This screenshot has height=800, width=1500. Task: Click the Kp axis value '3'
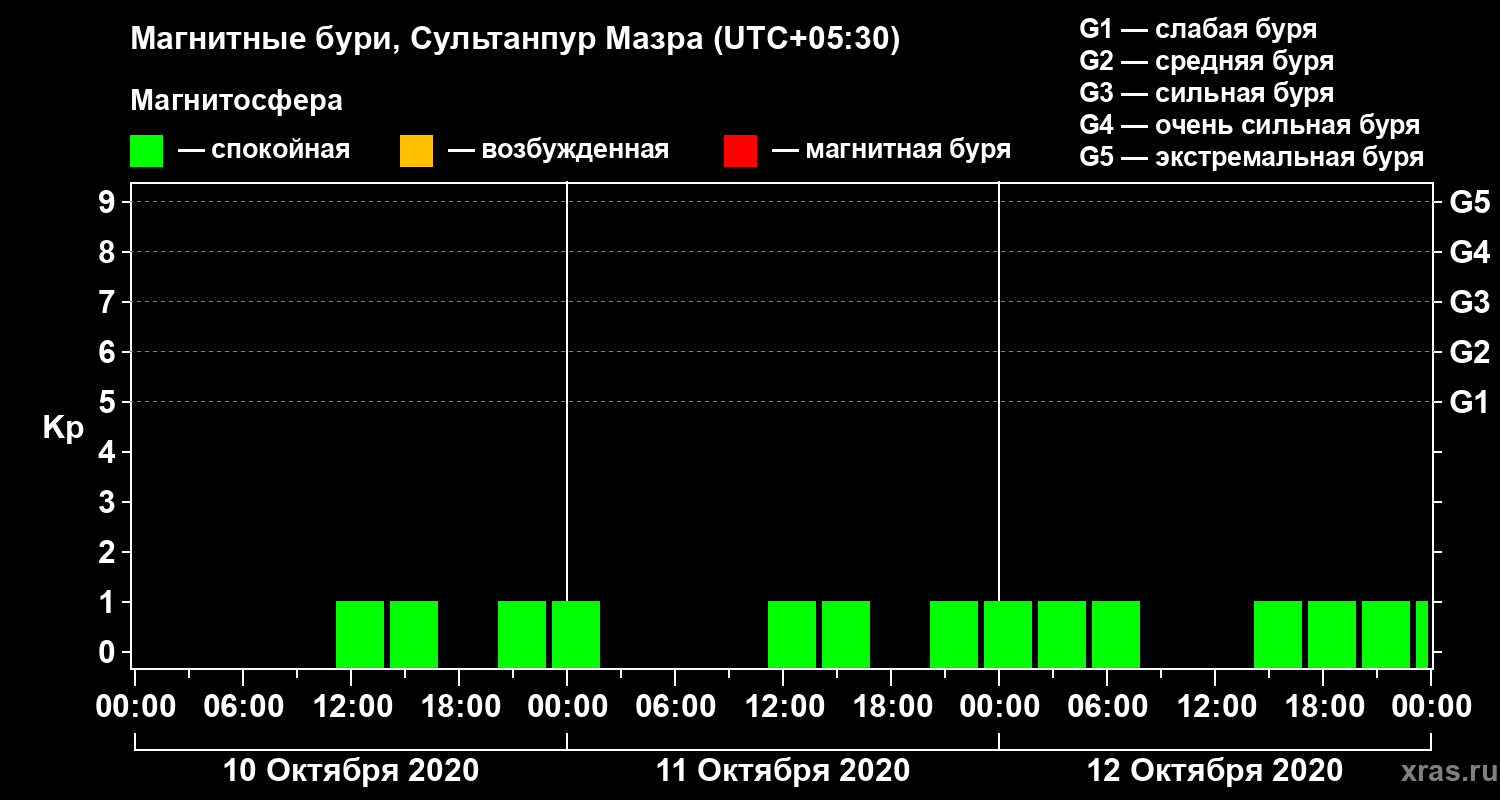(x=108, y=502)
